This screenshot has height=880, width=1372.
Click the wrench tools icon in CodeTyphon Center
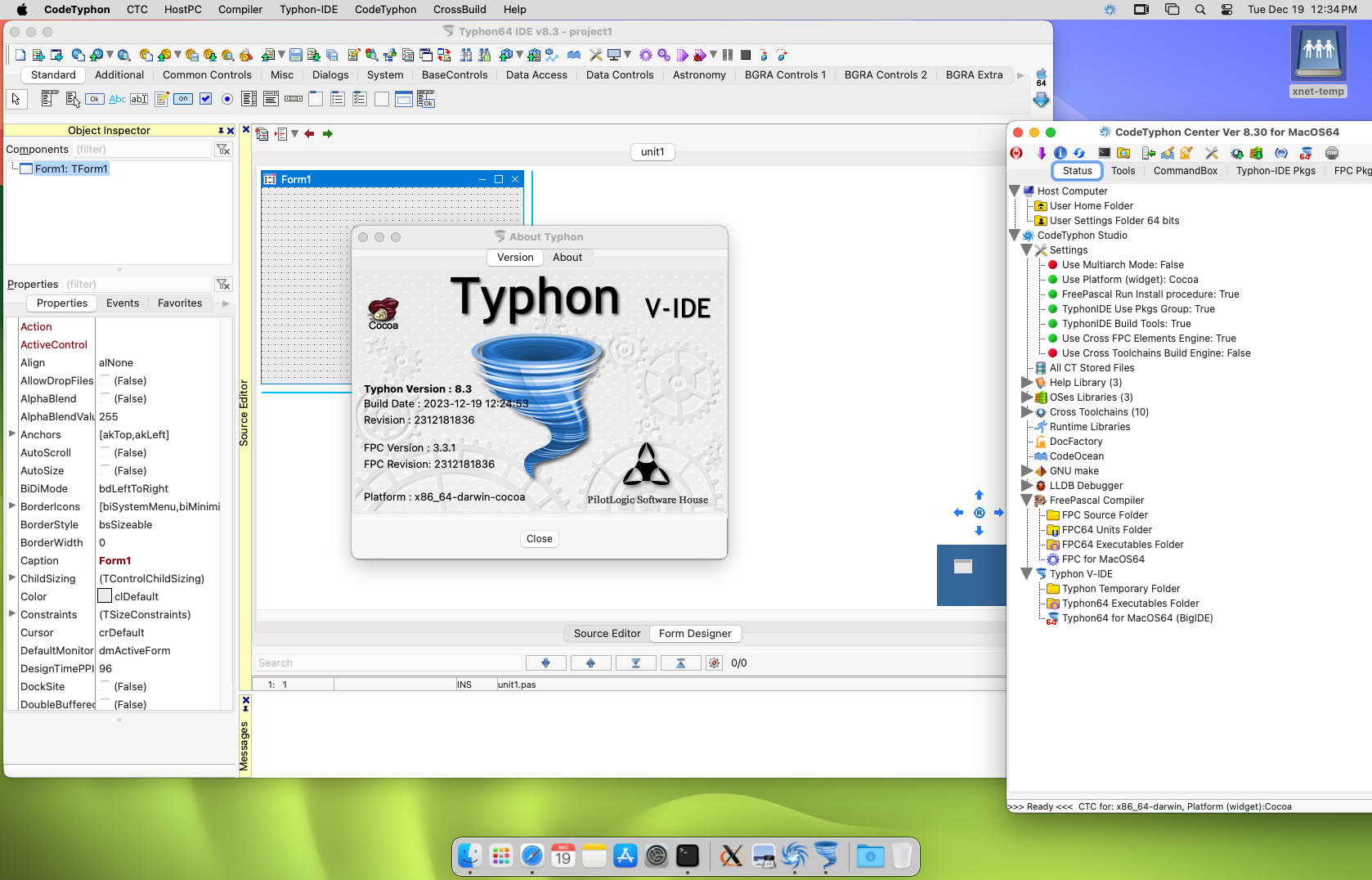pos(1212,153)
